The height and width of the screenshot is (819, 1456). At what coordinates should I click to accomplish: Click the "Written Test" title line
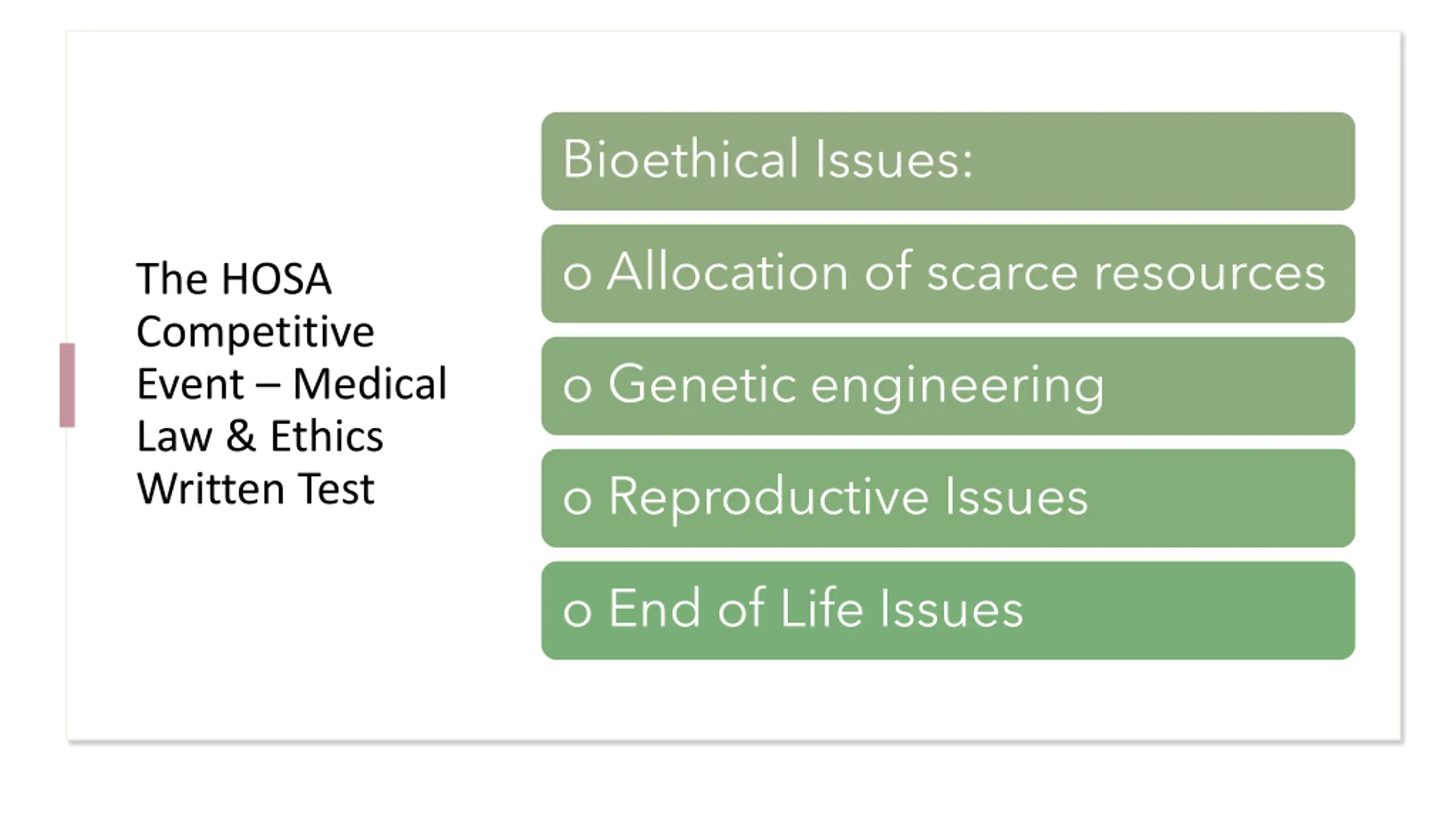(255, 489)
